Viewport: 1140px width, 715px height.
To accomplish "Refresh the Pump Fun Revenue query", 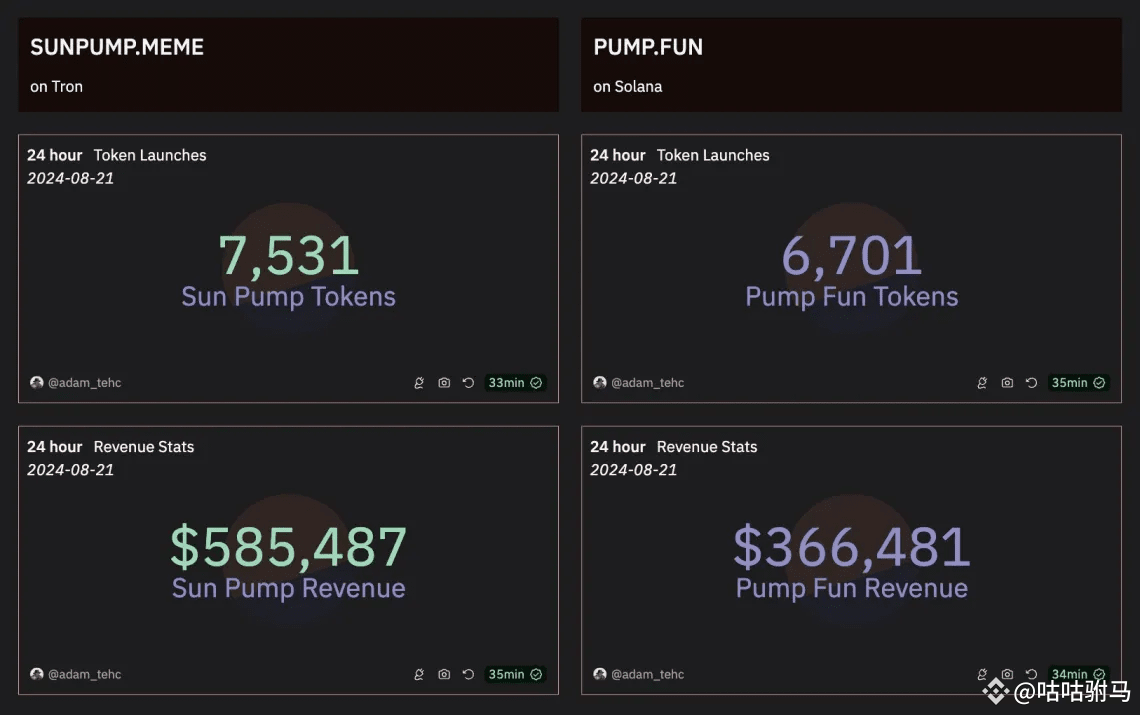I will click(1031, 675).
